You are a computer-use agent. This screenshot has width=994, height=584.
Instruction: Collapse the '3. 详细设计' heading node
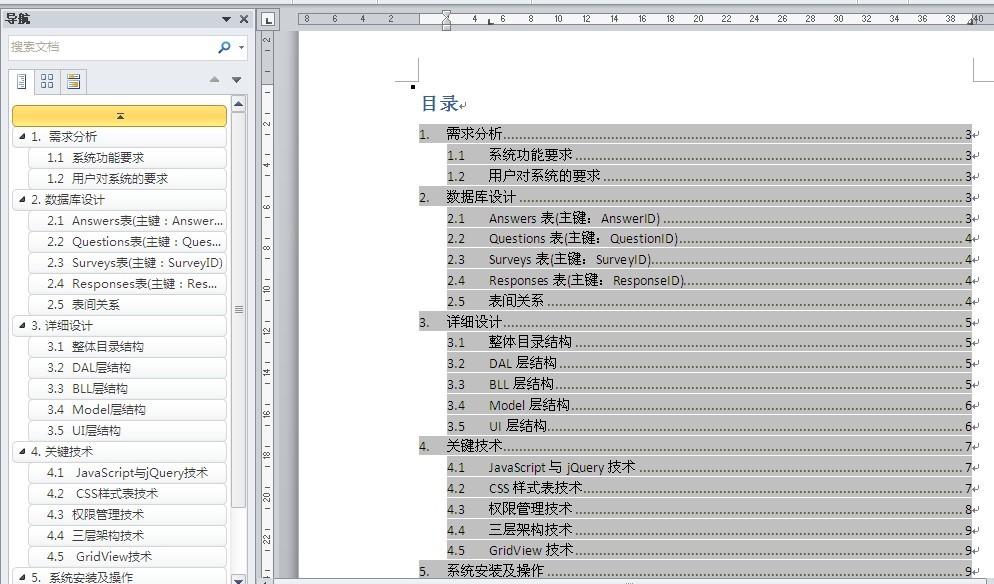tap(21, 326)
